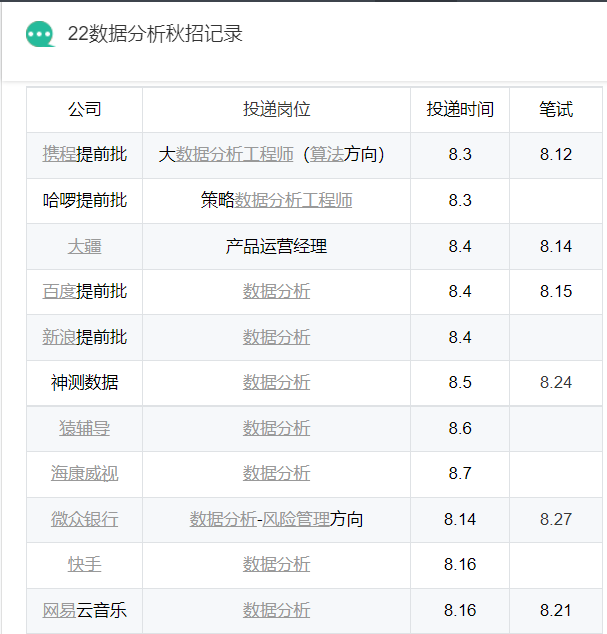This screenshot has width=607, height=634.
Task: Open the 数据分析工程师 link in 携程 row
Action: 235,154
